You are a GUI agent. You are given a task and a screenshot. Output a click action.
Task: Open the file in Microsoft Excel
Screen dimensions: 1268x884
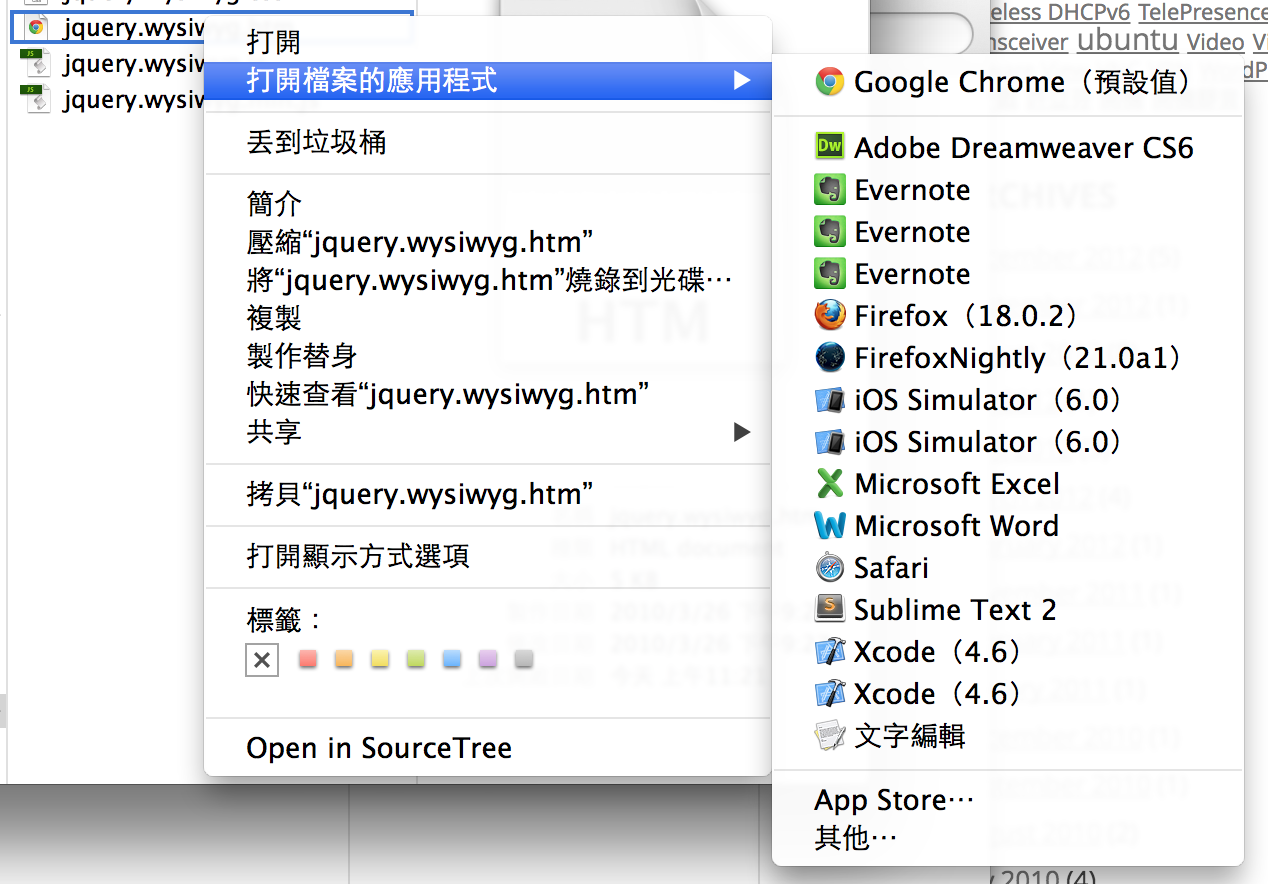point(1008,484)
